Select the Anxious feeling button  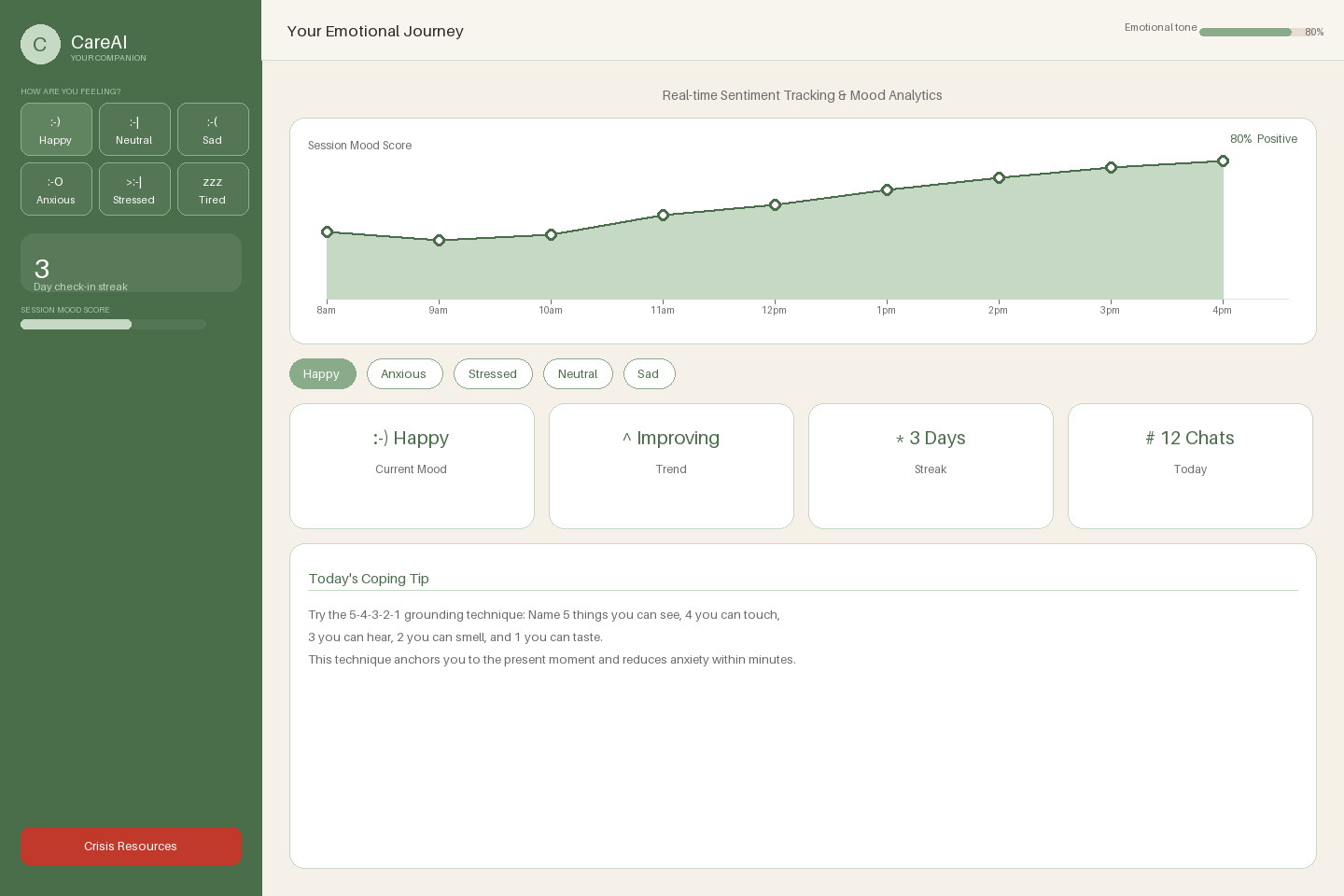(56, 189)
